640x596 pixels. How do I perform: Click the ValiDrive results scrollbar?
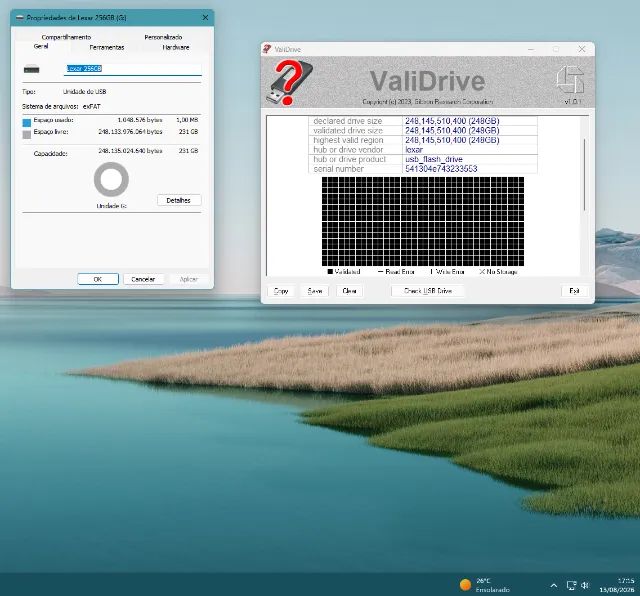point(584,175)
